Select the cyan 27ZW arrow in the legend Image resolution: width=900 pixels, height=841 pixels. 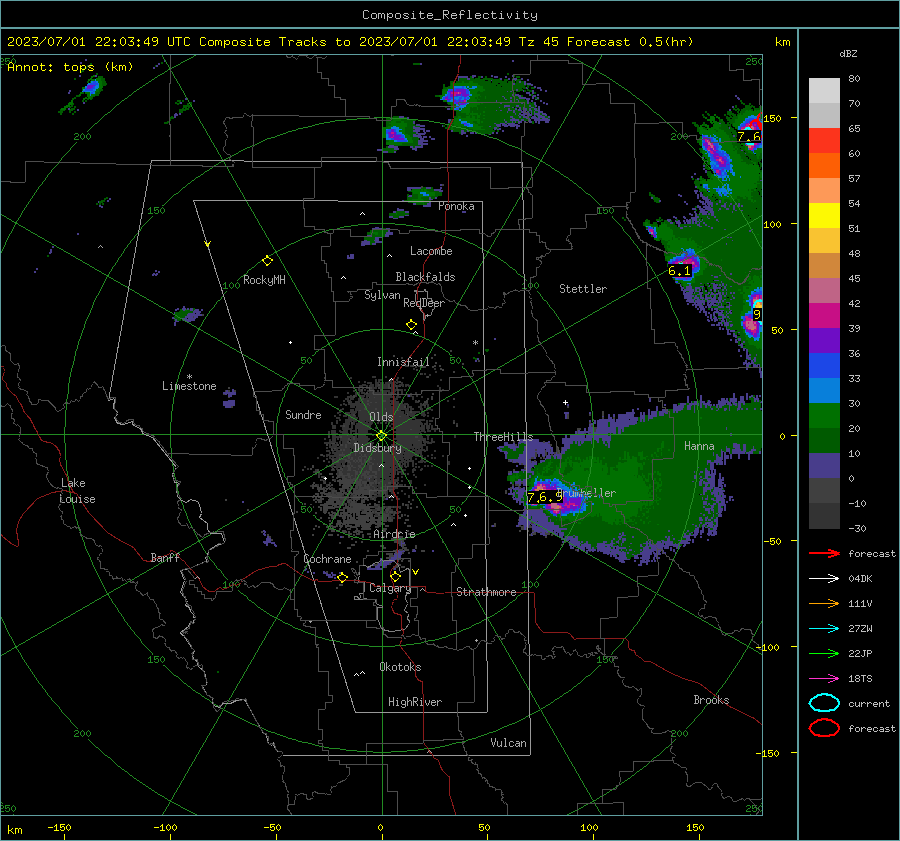[824, 629]
